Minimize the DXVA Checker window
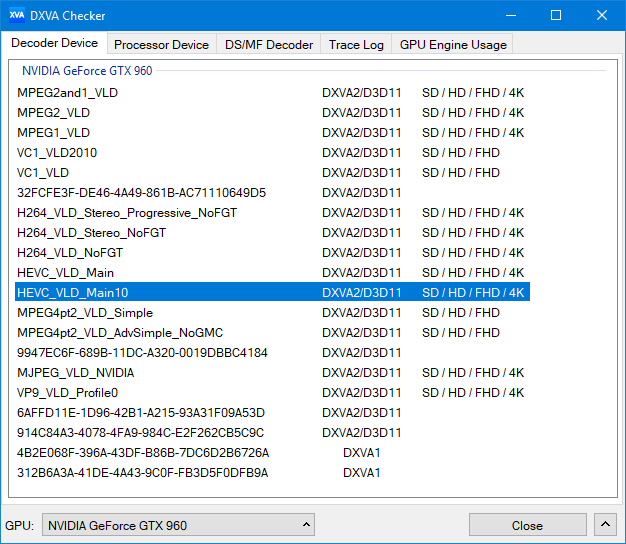626x544 pixels. coord(510,15)
